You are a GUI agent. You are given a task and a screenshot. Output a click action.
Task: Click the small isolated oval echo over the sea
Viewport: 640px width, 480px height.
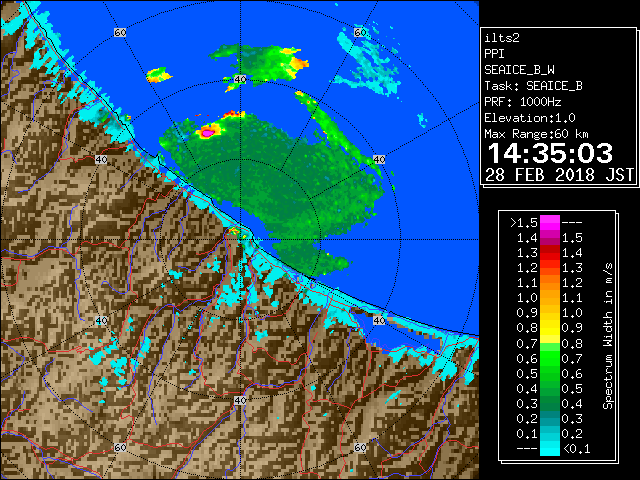(159, 75)
